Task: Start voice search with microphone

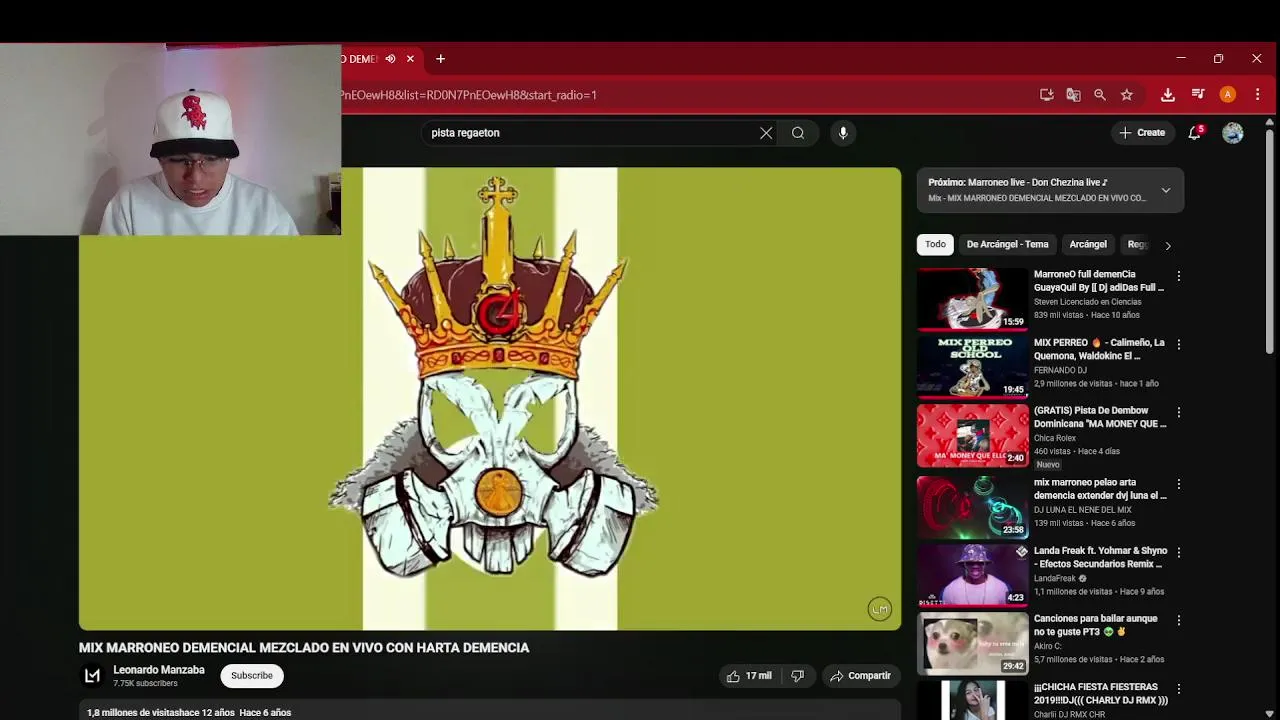Action: (843, 133)
